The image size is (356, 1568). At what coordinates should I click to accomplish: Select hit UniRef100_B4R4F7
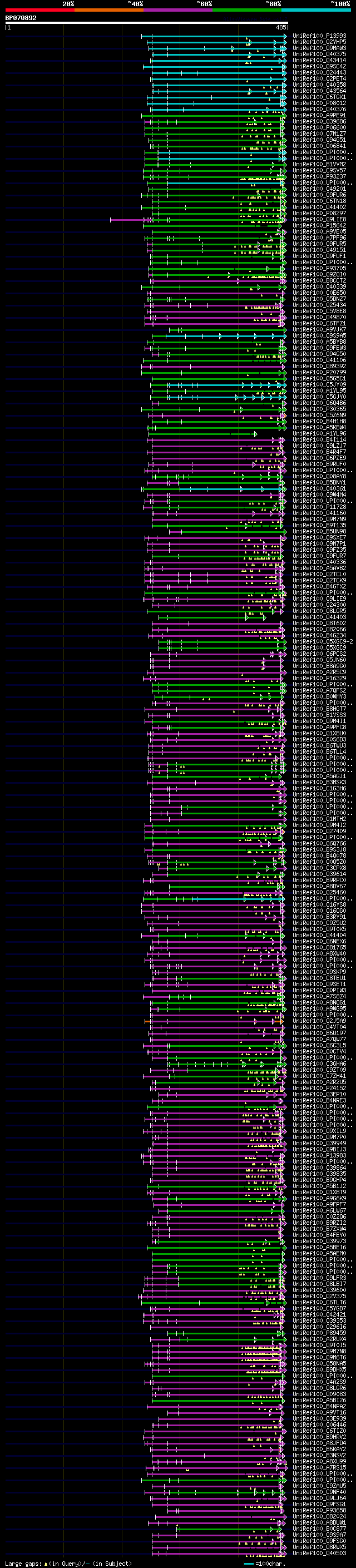tap(319, 452)
